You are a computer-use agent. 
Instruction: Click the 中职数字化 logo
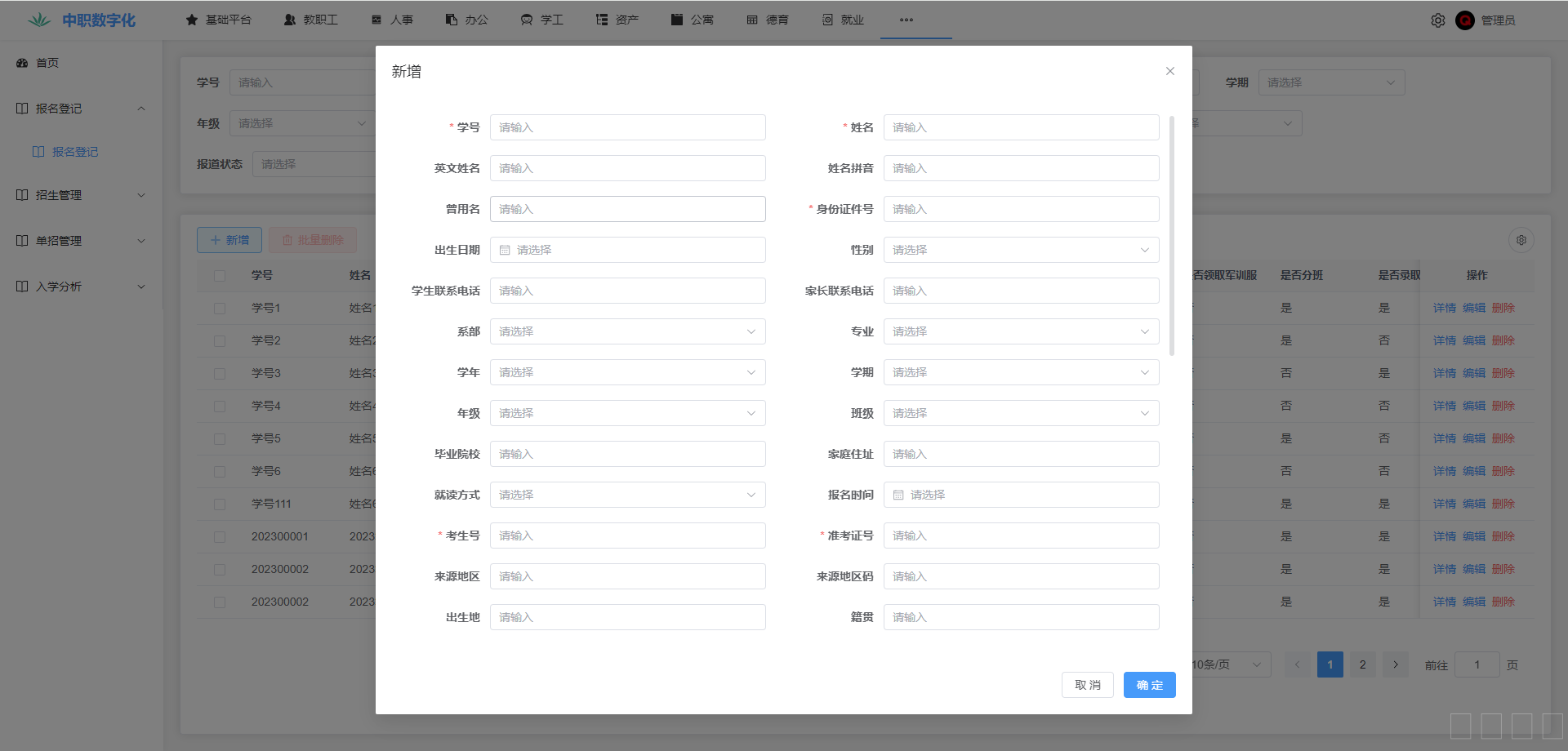click(82, 20)
